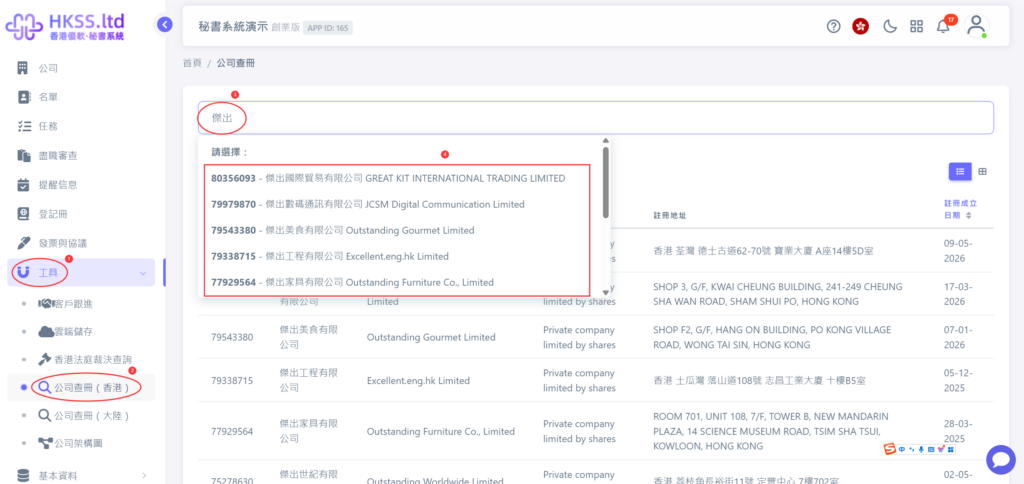
Task: Click date 28-03-2025 cell
Action: [959, 431]
